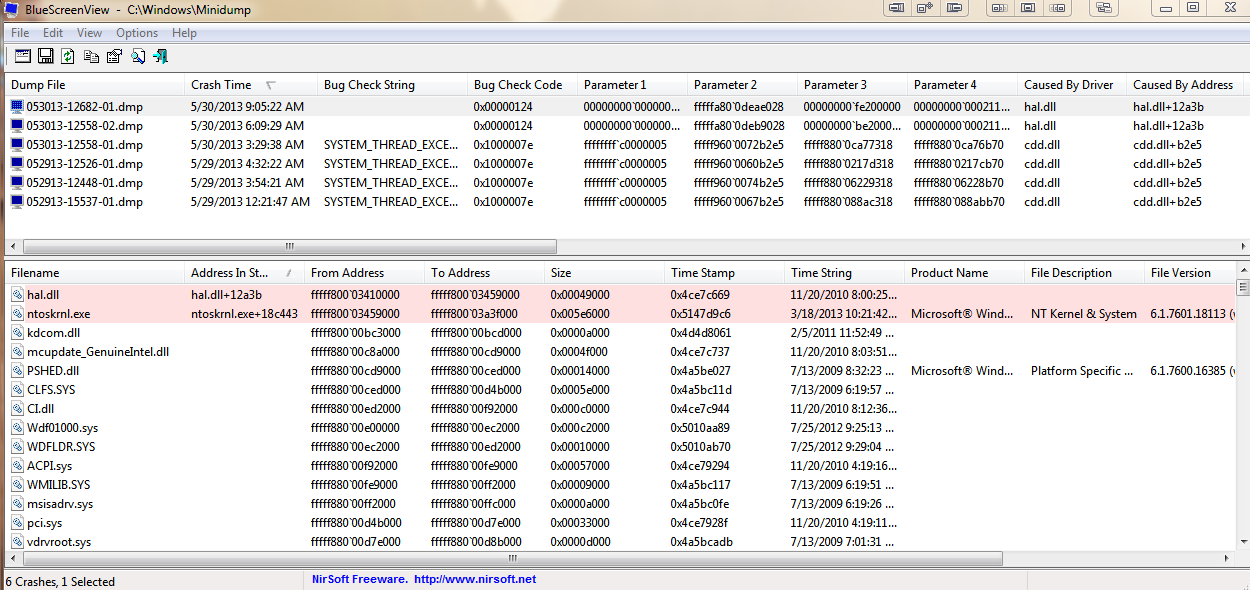Select the 052913-15537-01.dmp dump icon
Screen dimensions: 1250x590
click(x=17, y=201)
